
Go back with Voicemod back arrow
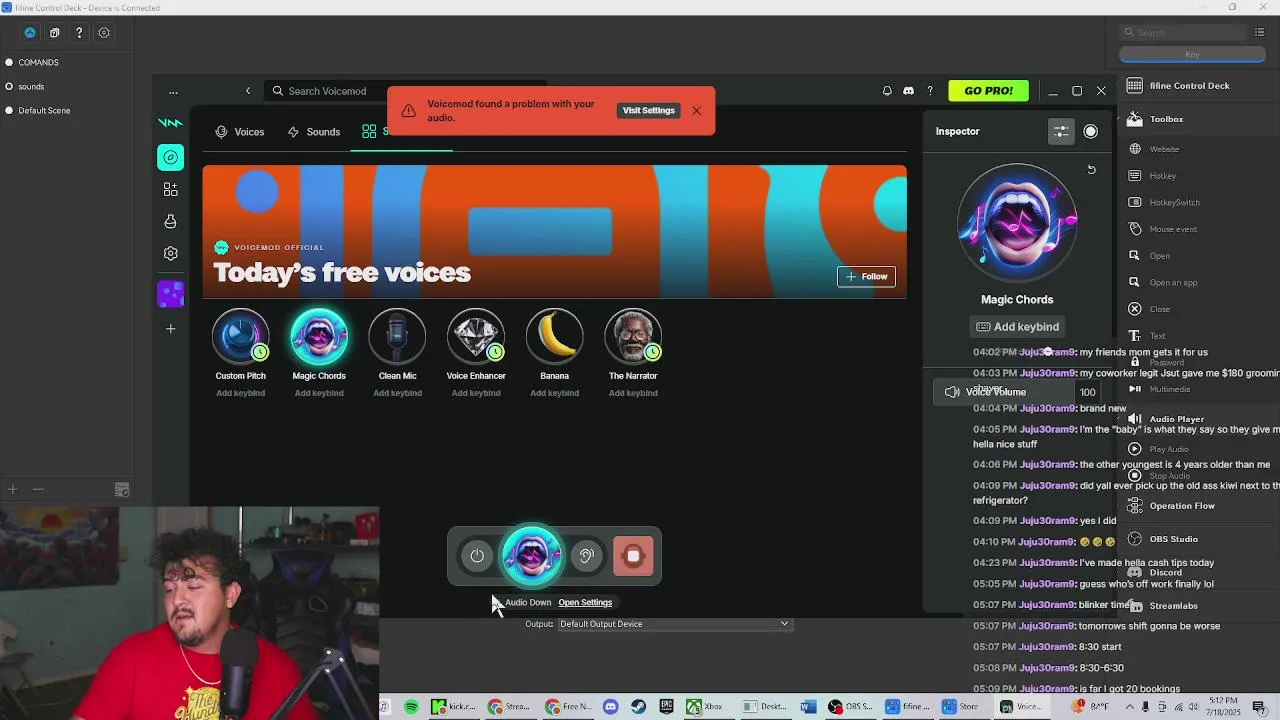[x=248, y=91]
